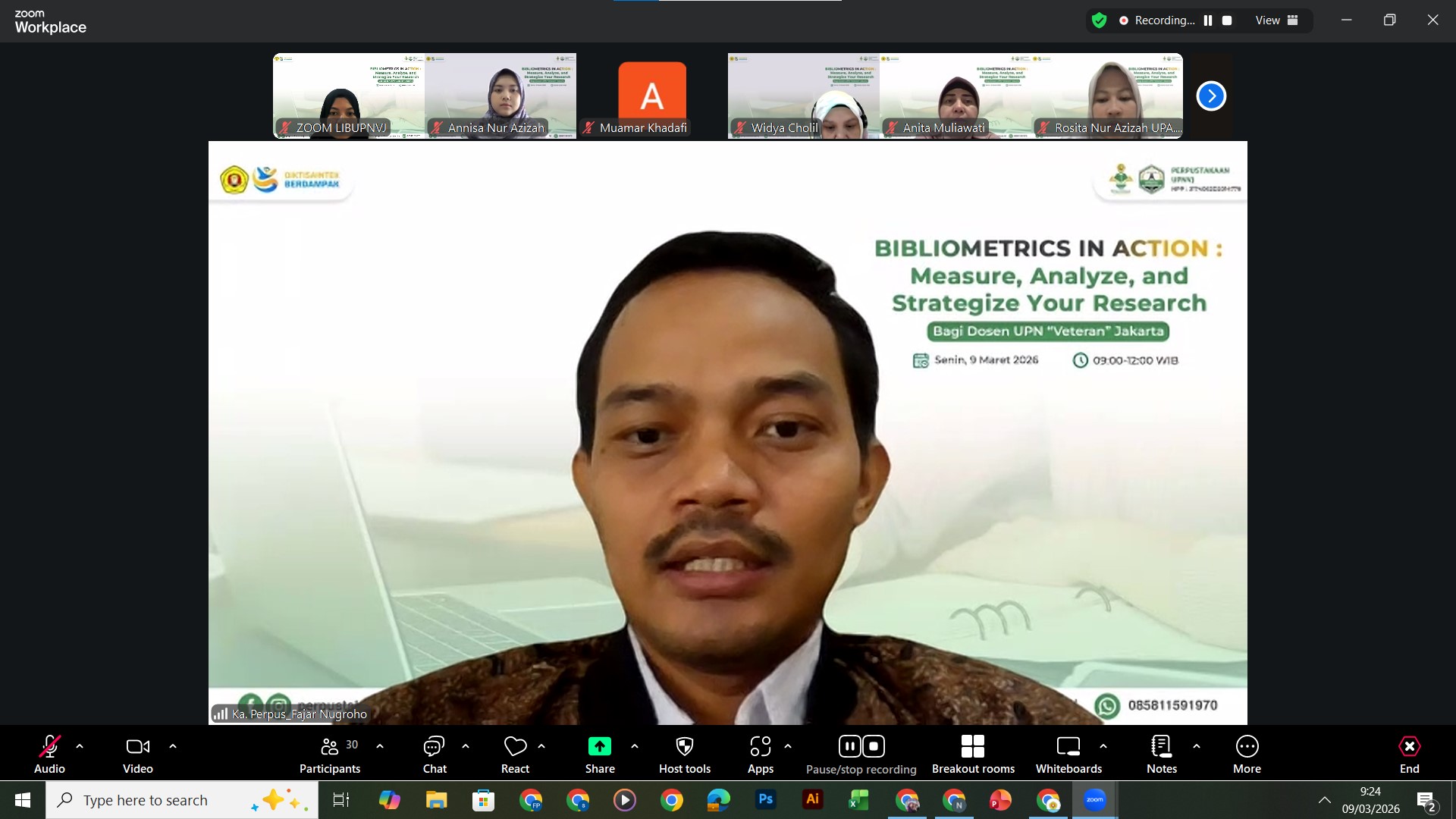This screenshot has width=1456, height=819.
Task: Open Whiteboards icon
Action: [1068, 747]
